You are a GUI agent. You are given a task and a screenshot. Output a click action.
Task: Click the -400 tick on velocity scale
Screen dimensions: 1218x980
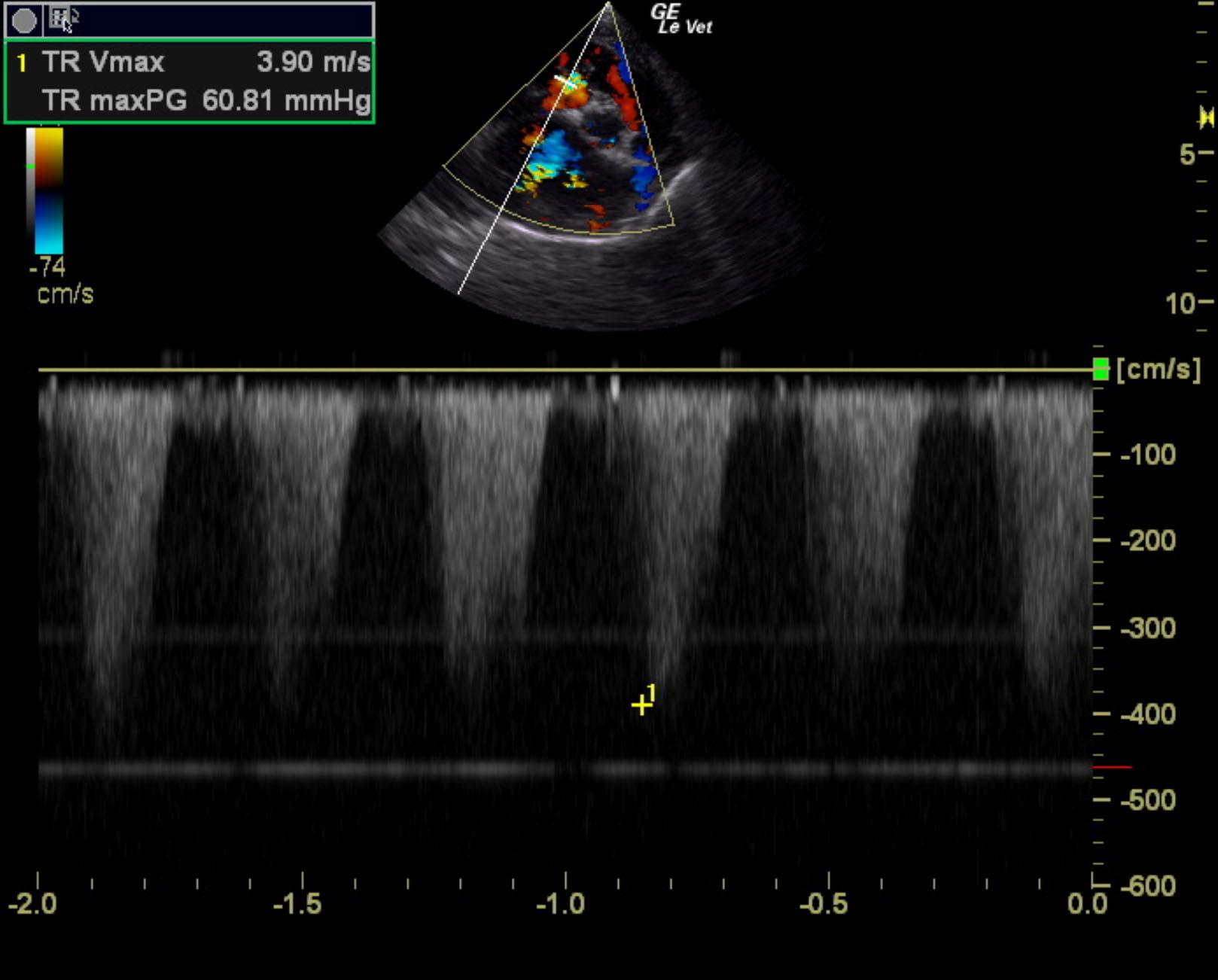click(x=1147, y=714)
